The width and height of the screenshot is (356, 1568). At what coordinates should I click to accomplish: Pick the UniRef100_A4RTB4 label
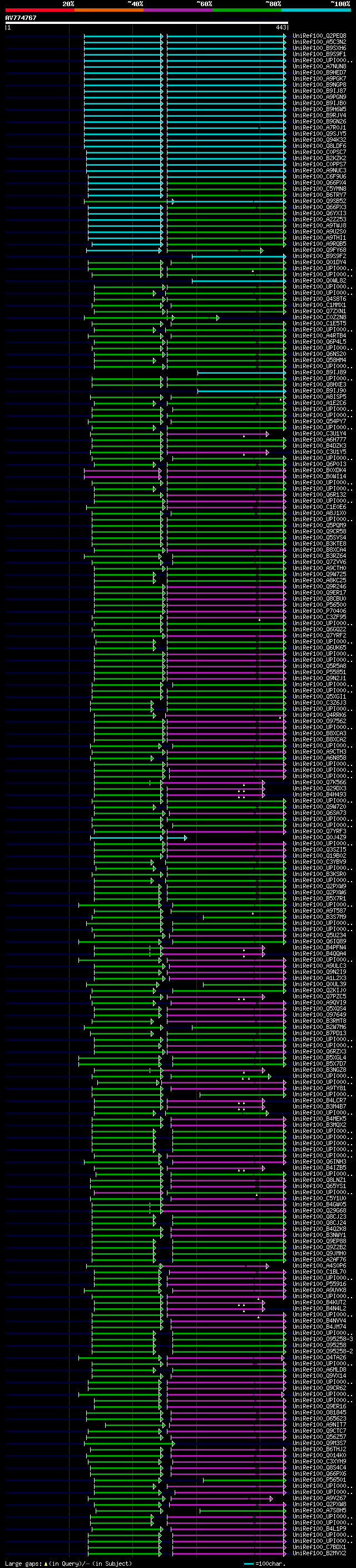319,335
